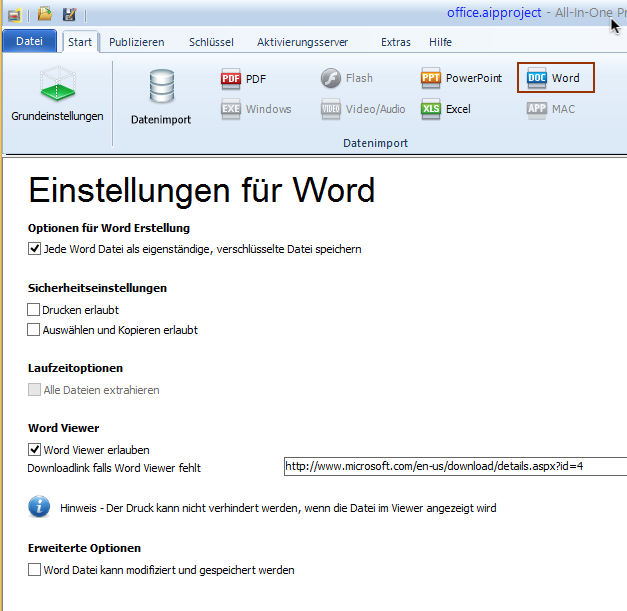Click the save project disk icon
The width and height of the screenshot is (627, 611).
tap(69, 14)
